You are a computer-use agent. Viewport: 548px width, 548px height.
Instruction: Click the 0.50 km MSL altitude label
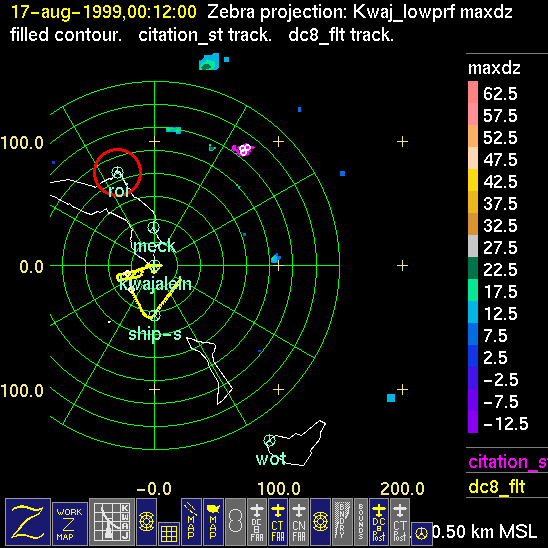(484, 532)
